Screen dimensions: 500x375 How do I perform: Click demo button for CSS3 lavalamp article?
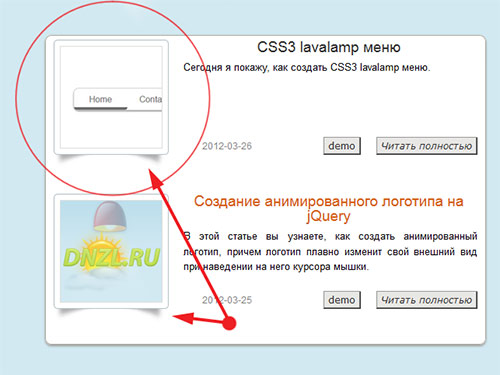(342, 146)
